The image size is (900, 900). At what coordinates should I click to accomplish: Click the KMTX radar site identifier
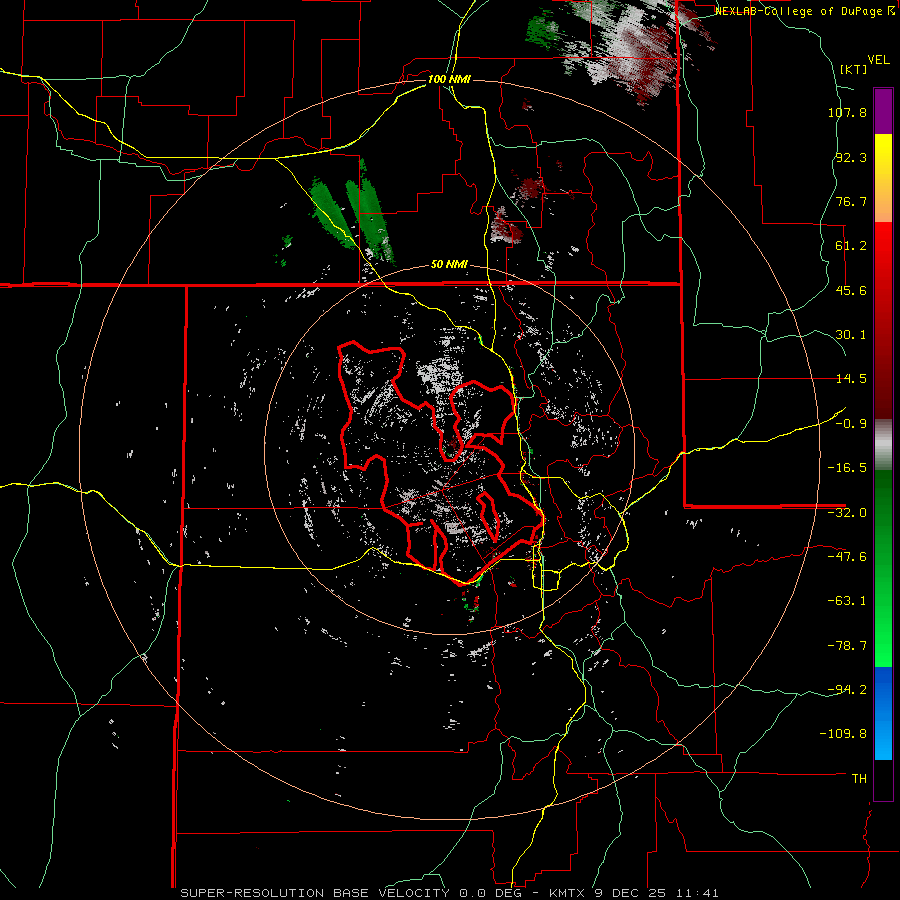567,893
